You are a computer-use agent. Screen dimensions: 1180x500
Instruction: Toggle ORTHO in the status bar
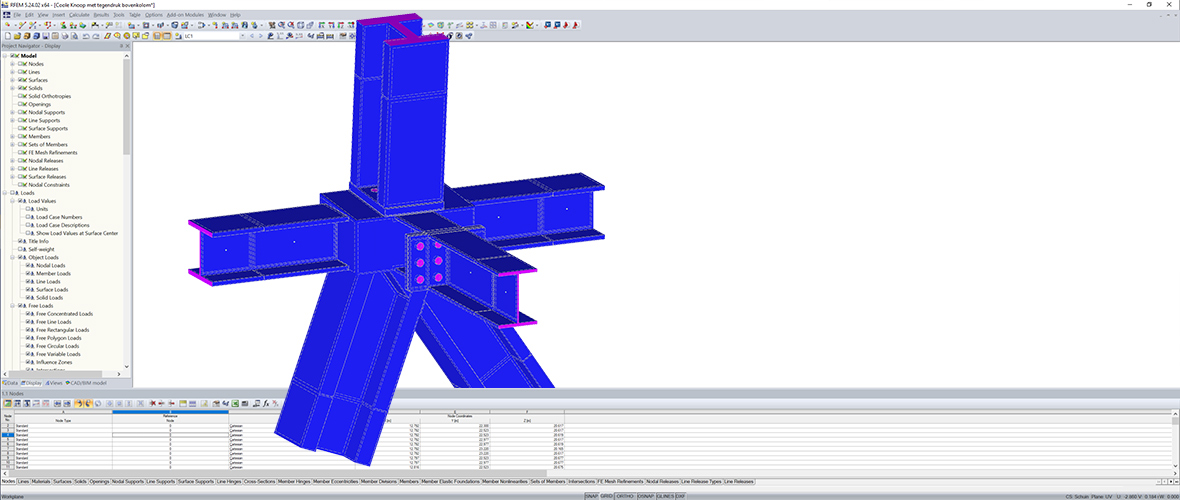tap(625, 496)
